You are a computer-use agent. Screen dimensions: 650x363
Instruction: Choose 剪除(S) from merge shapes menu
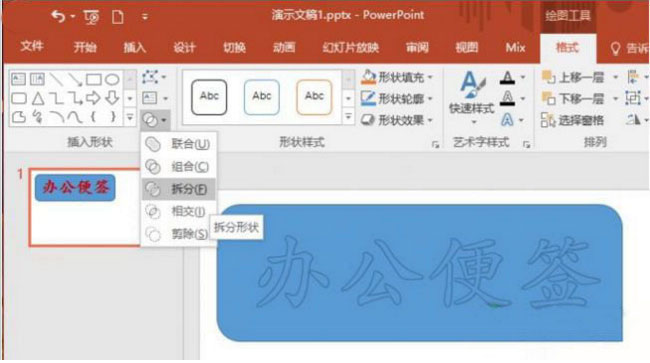[x=178, y=234]
